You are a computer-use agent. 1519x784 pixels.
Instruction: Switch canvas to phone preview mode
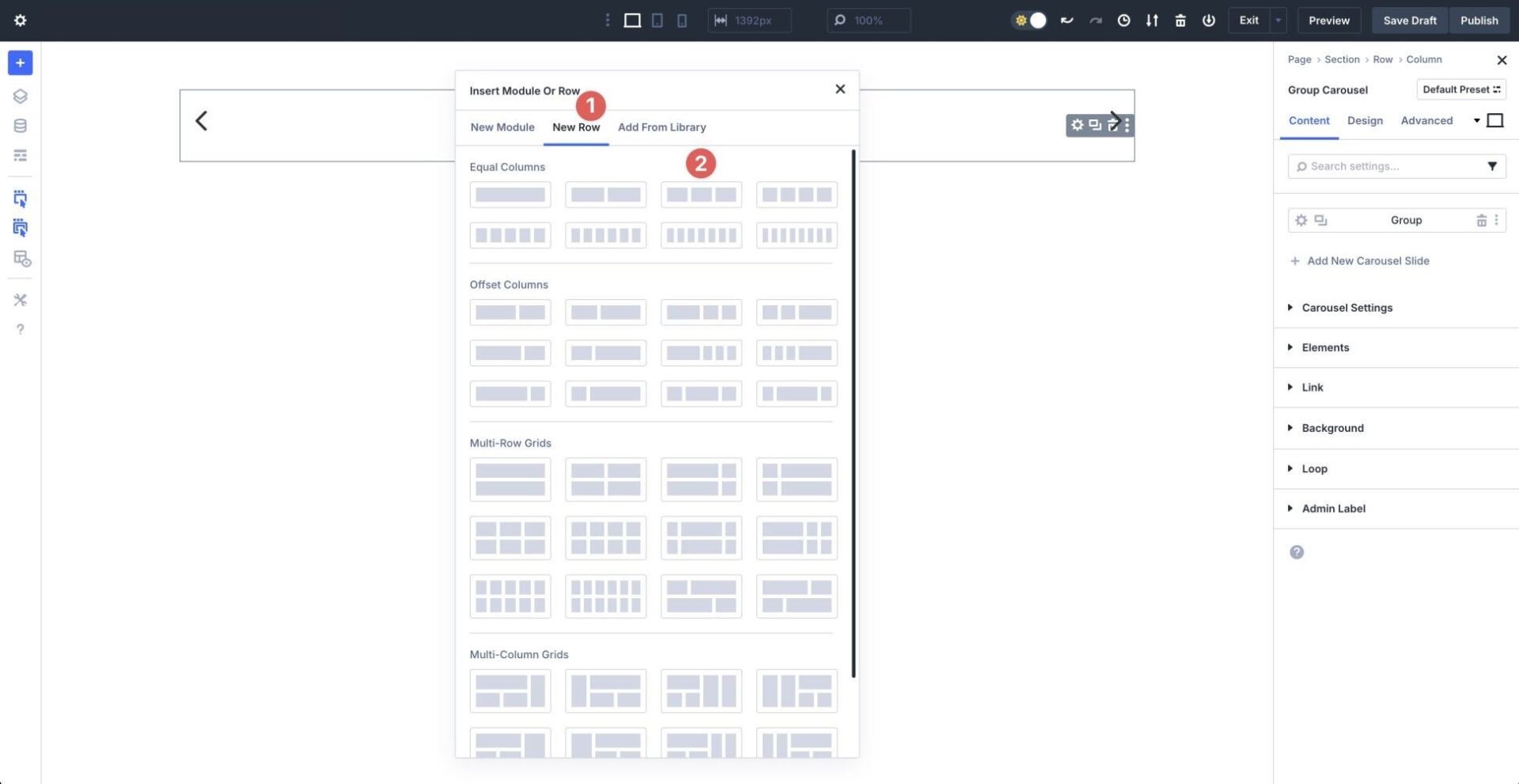(682, 21)
